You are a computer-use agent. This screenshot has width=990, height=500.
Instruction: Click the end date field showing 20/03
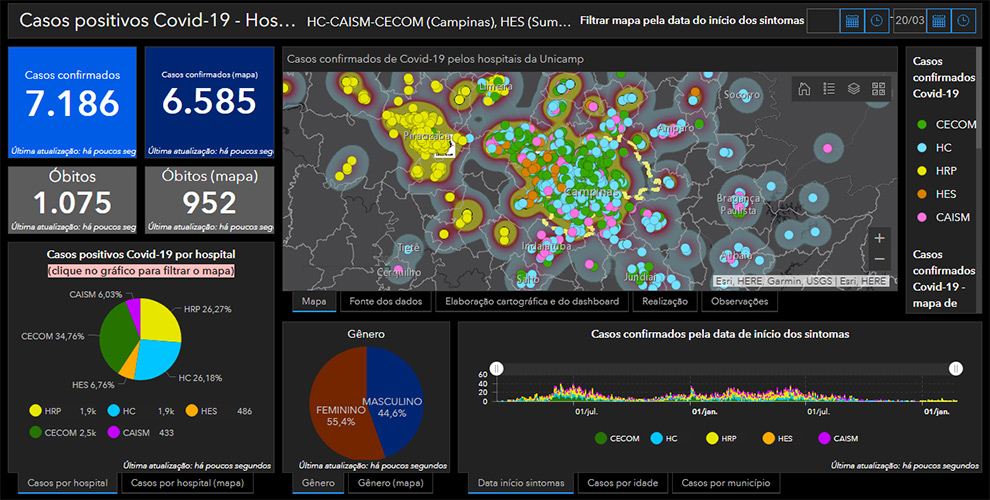(909, 20)
